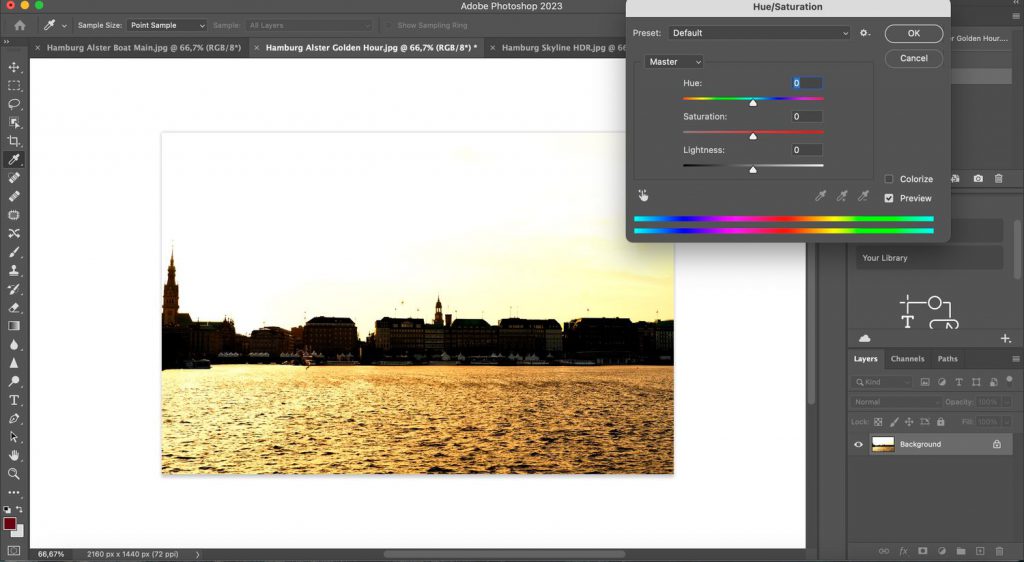Open the Normal blend mode dropdown
1024x562 pixels.
pos(895,402)
